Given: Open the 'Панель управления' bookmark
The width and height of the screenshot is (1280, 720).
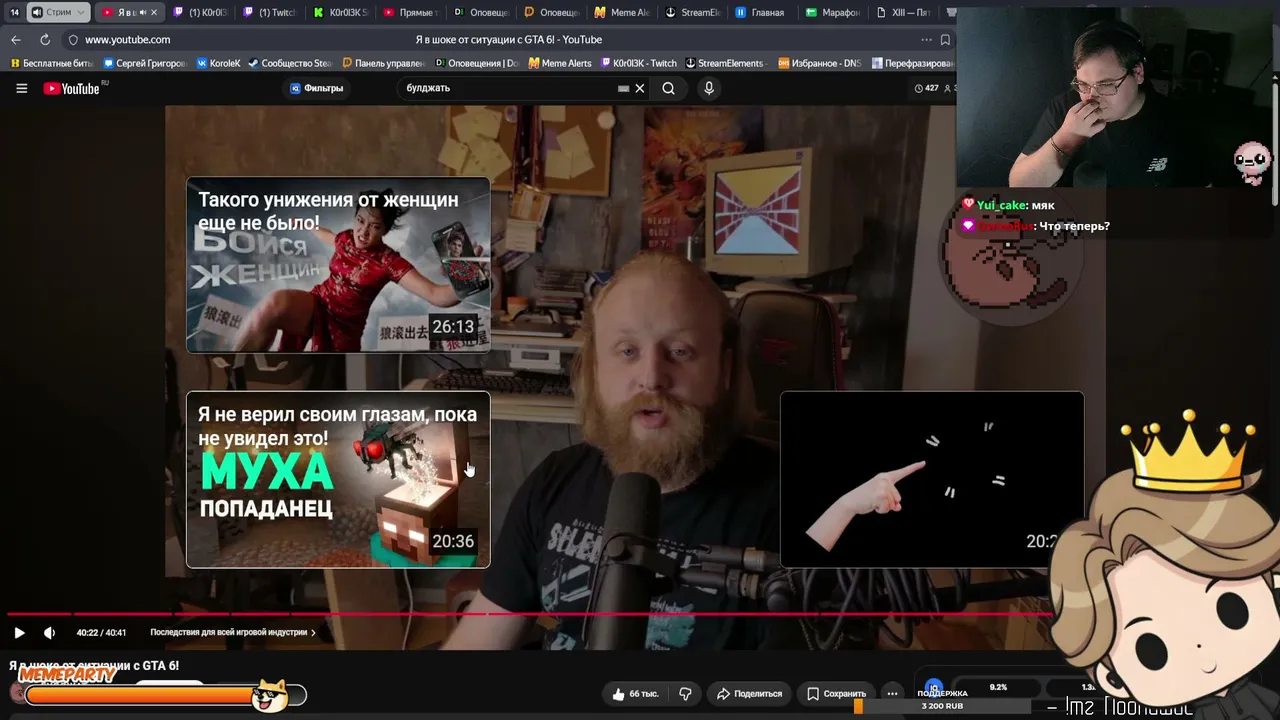Looking at the screenshot, I should tap(383, 63).
